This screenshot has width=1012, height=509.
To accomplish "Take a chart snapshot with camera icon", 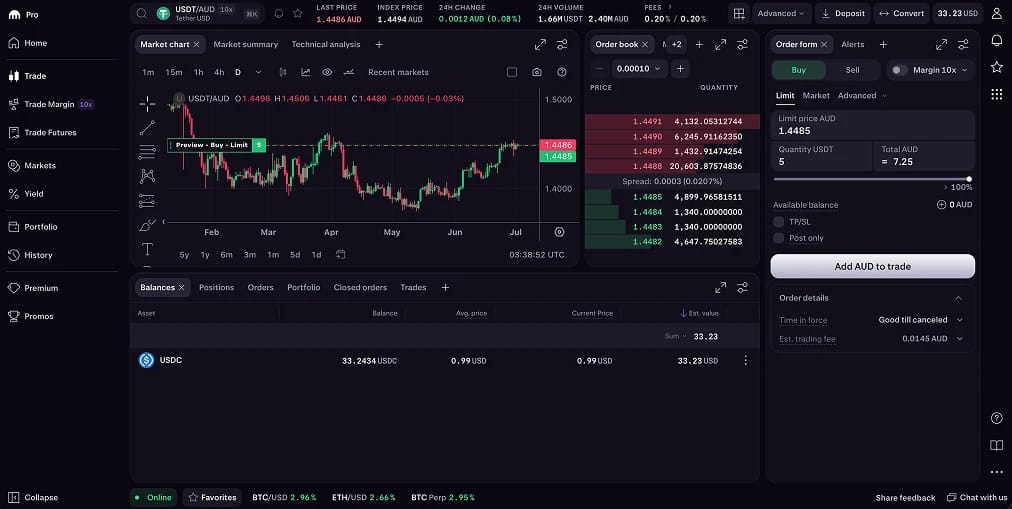I will (537, 72).
